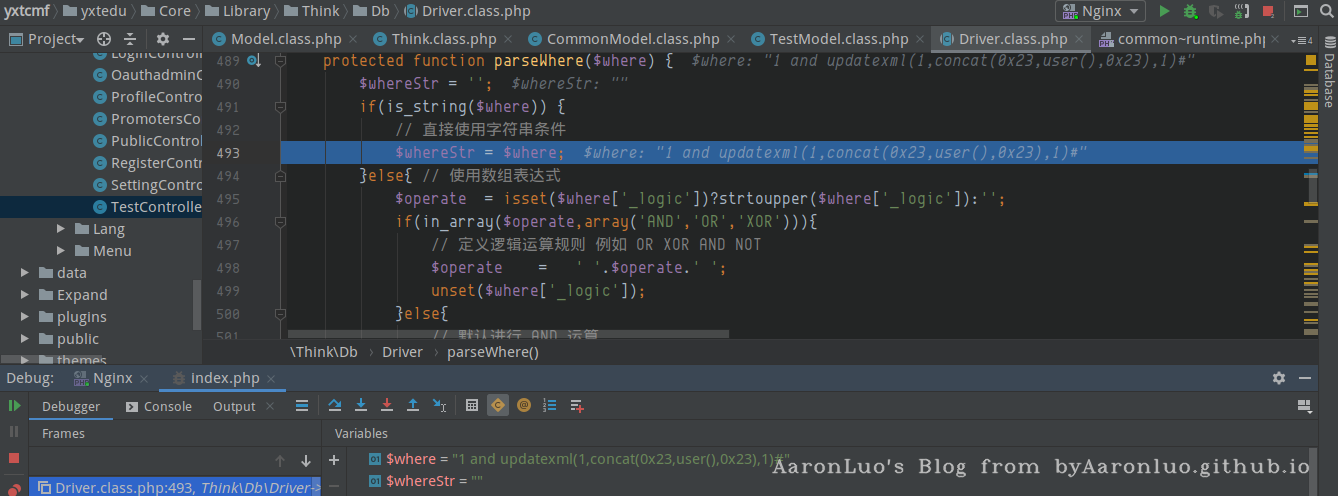The image size is (1338, 496).
Task: Click the Locate target icon in Project panel
Action: [104, 39]
